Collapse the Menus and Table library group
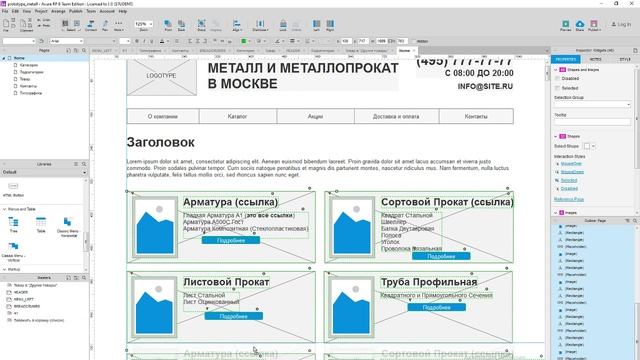Image resolution: width=640 pixels, height=360 pixels. [x=4, y=209]
